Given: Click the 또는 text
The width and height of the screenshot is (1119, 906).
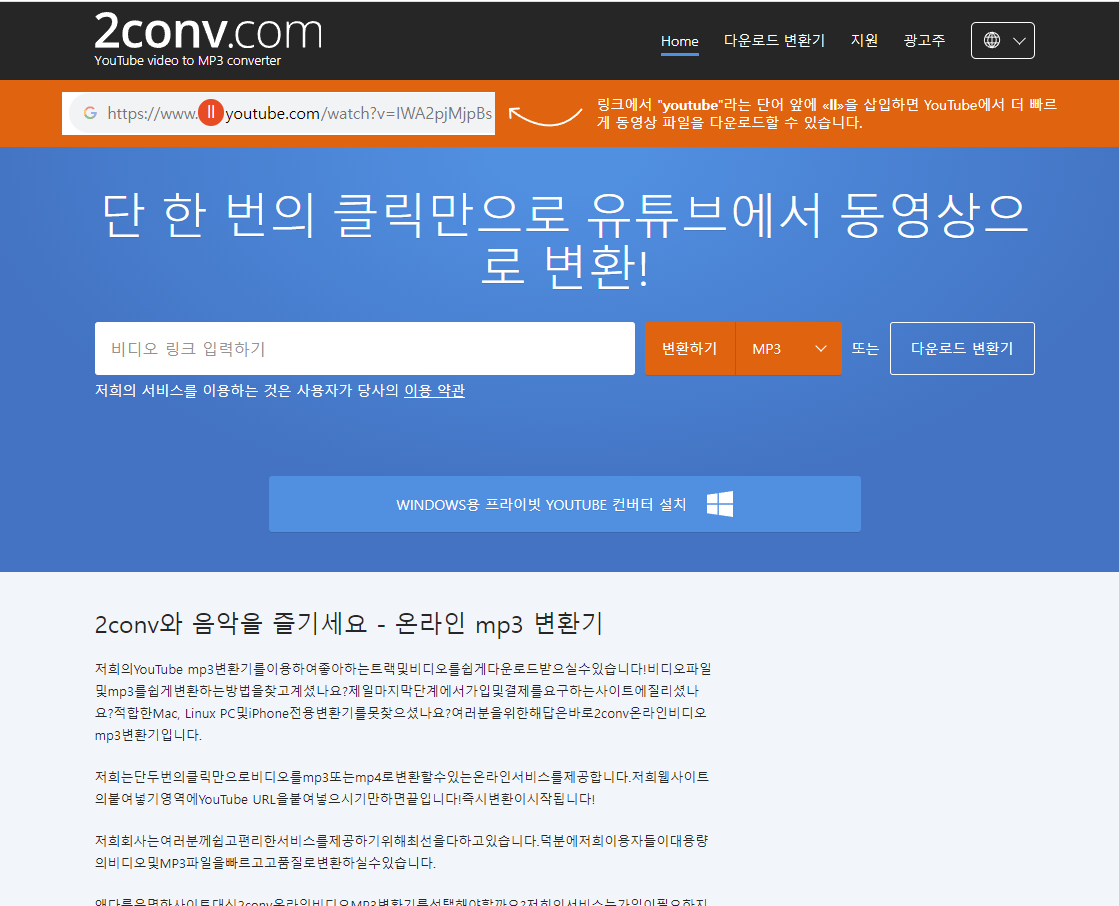Looking at the screenshot, I should [x=865, y=348].
